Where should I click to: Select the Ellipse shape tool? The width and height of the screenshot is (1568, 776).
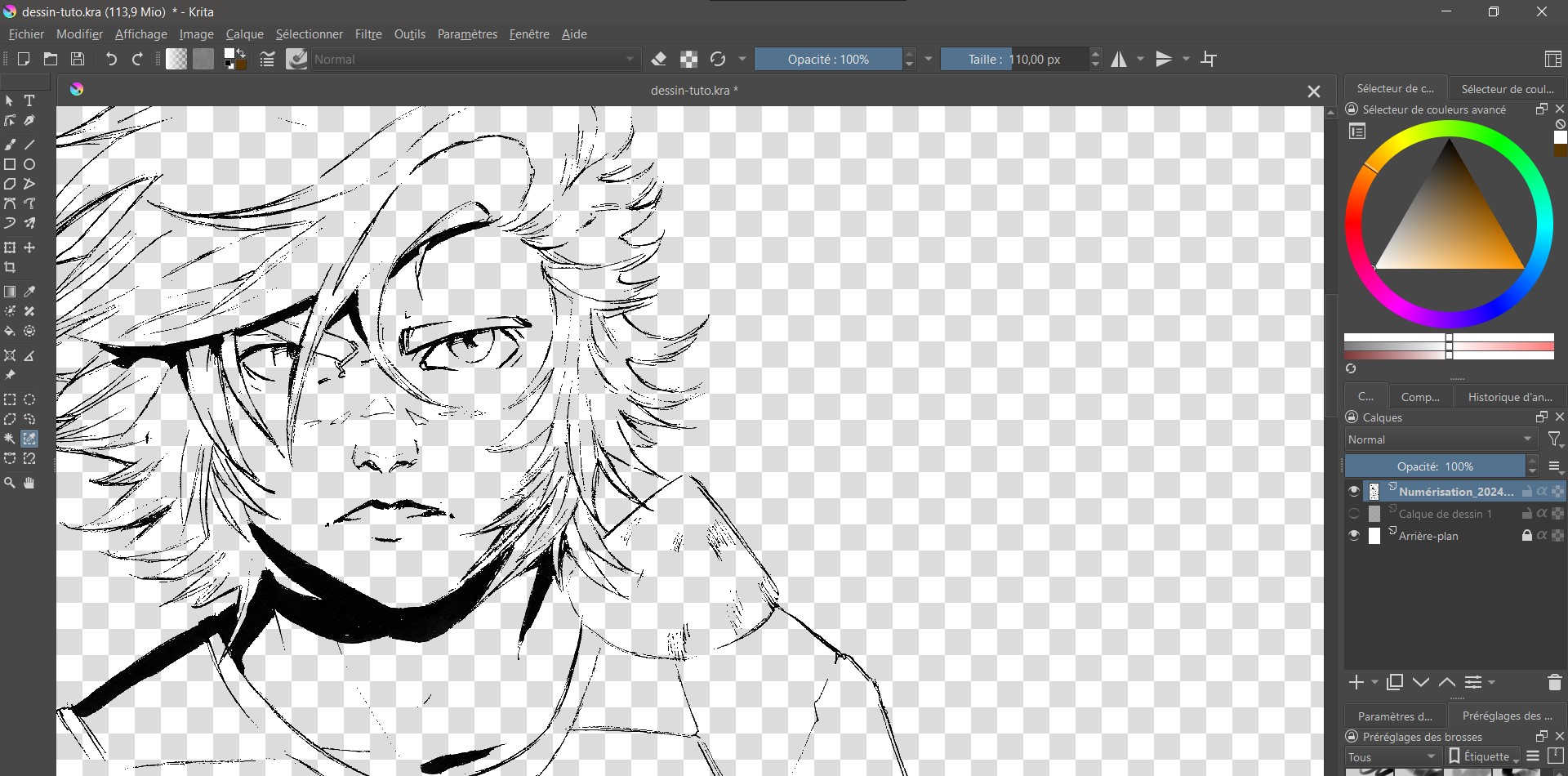click(29, 164)
